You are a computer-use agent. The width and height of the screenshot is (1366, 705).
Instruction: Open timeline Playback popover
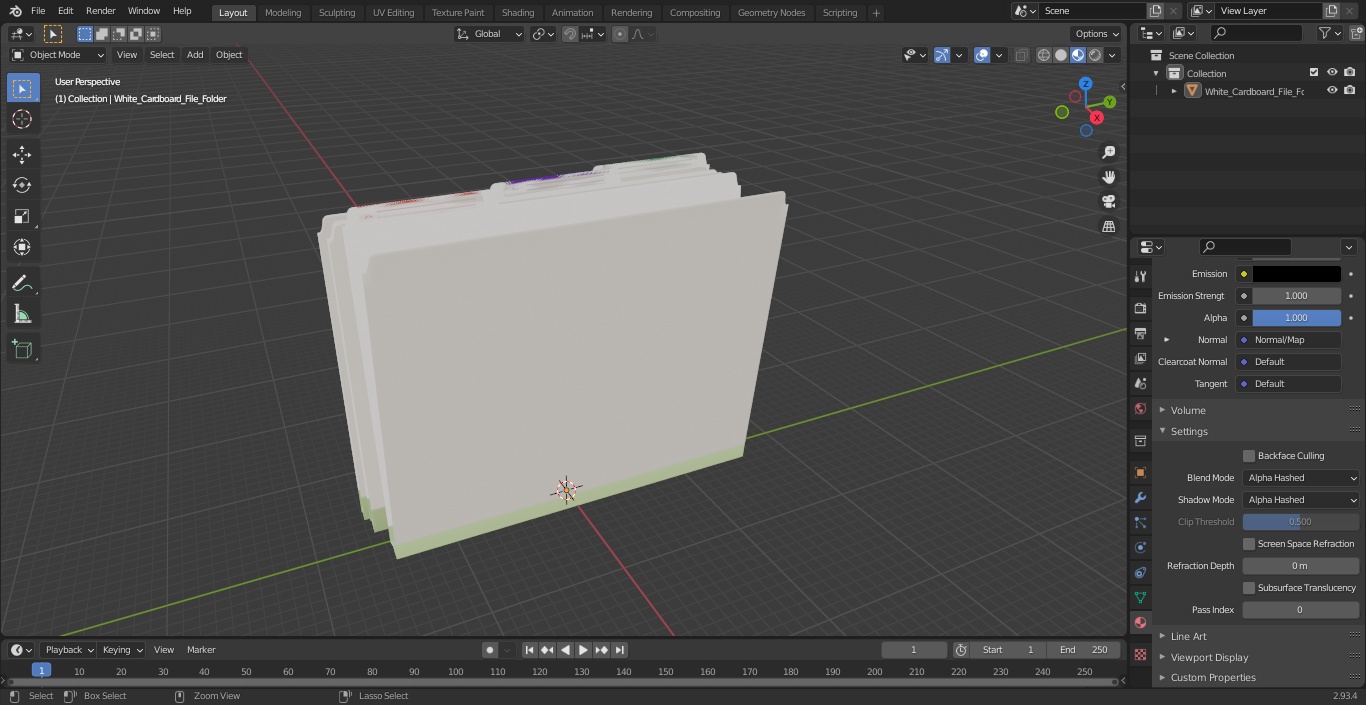(x=68, y=650)
